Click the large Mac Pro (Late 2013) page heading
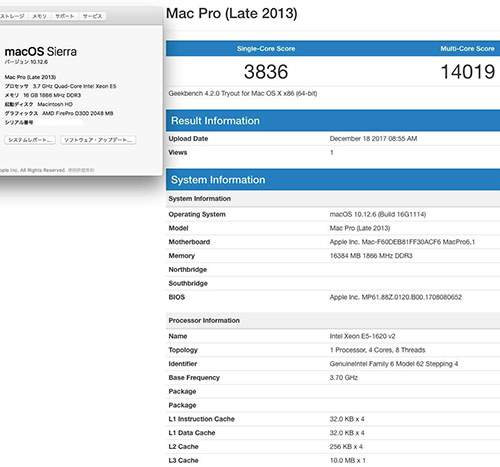 [232, 13]
